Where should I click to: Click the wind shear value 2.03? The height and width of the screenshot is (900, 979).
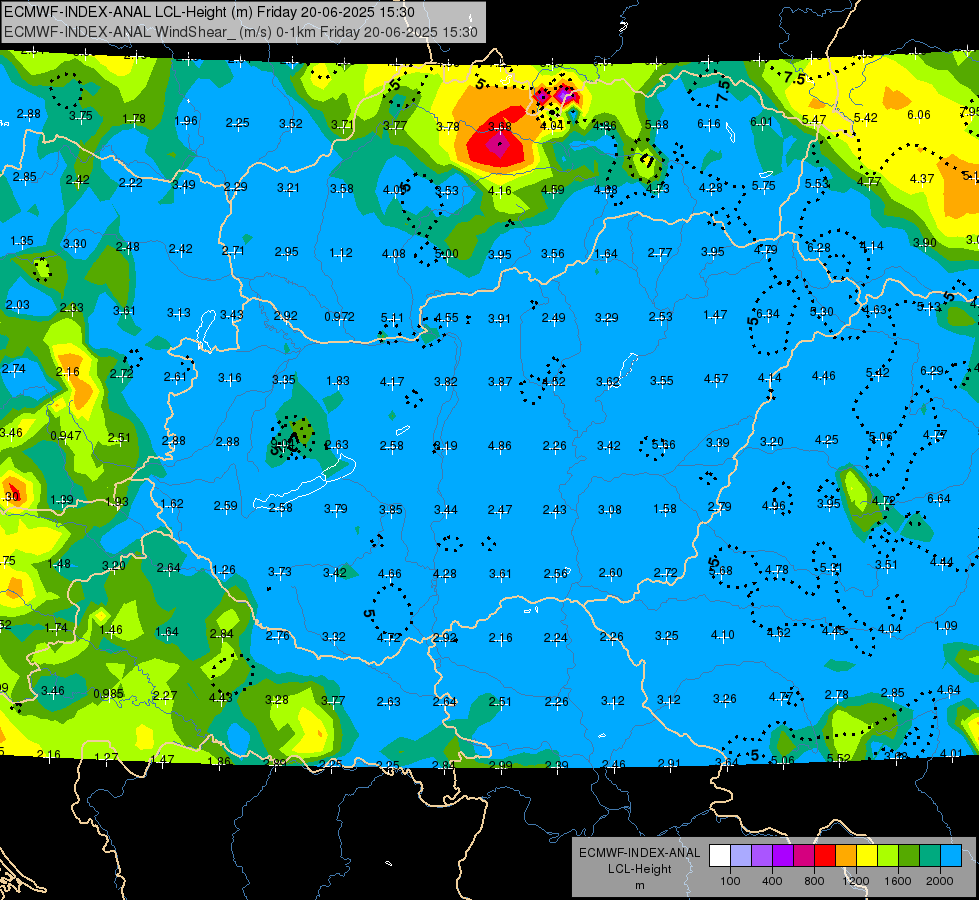[x=17, y=305]
